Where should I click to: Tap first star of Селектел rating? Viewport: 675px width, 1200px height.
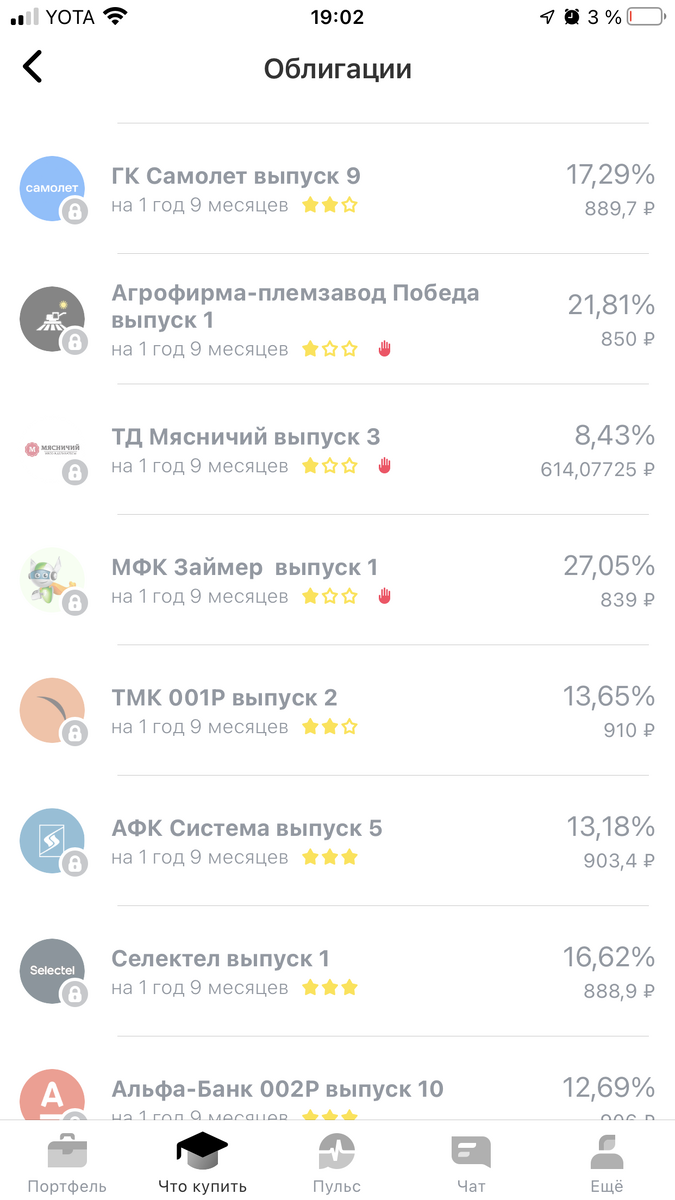pos(309,988)
